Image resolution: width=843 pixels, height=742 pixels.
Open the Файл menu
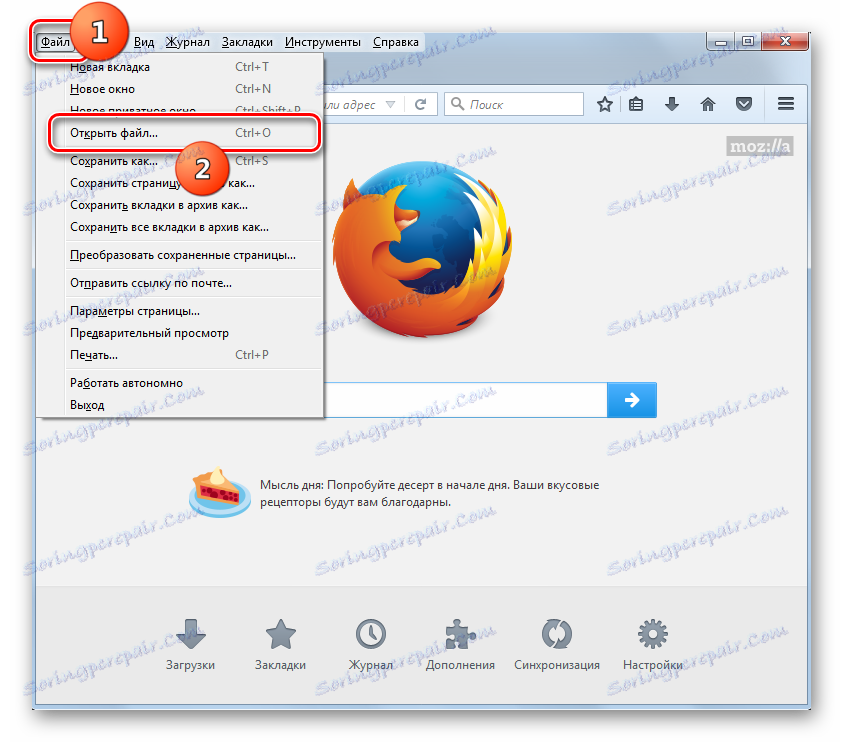tap(55, 42)
